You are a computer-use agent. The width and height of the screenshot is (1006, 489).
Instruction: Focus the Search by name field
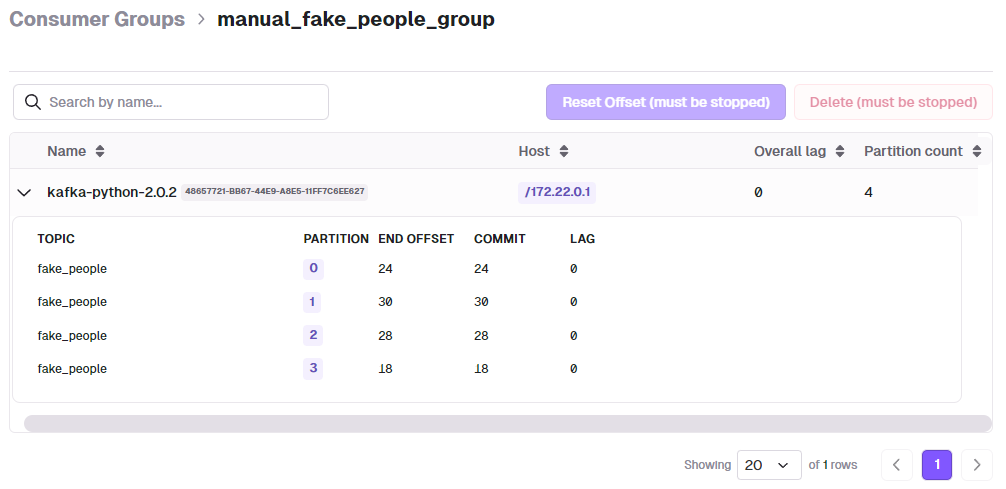(x=171, y=102)
